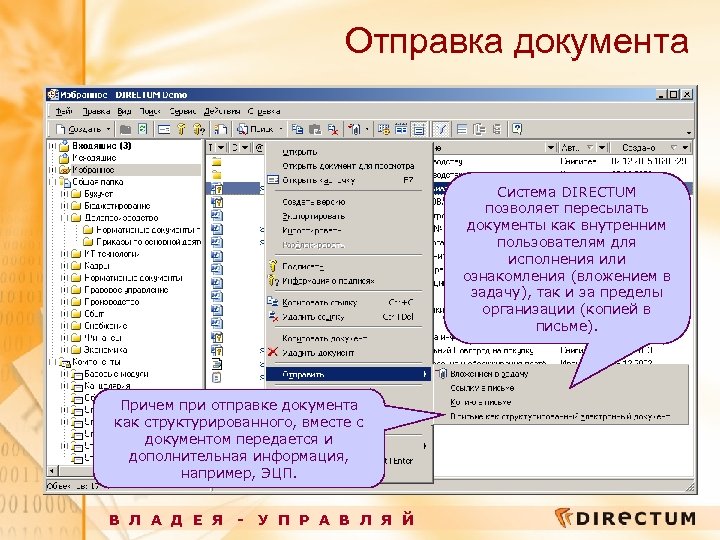
Task: Click the filter funnel toolbar icon
Action: [441, 129]
